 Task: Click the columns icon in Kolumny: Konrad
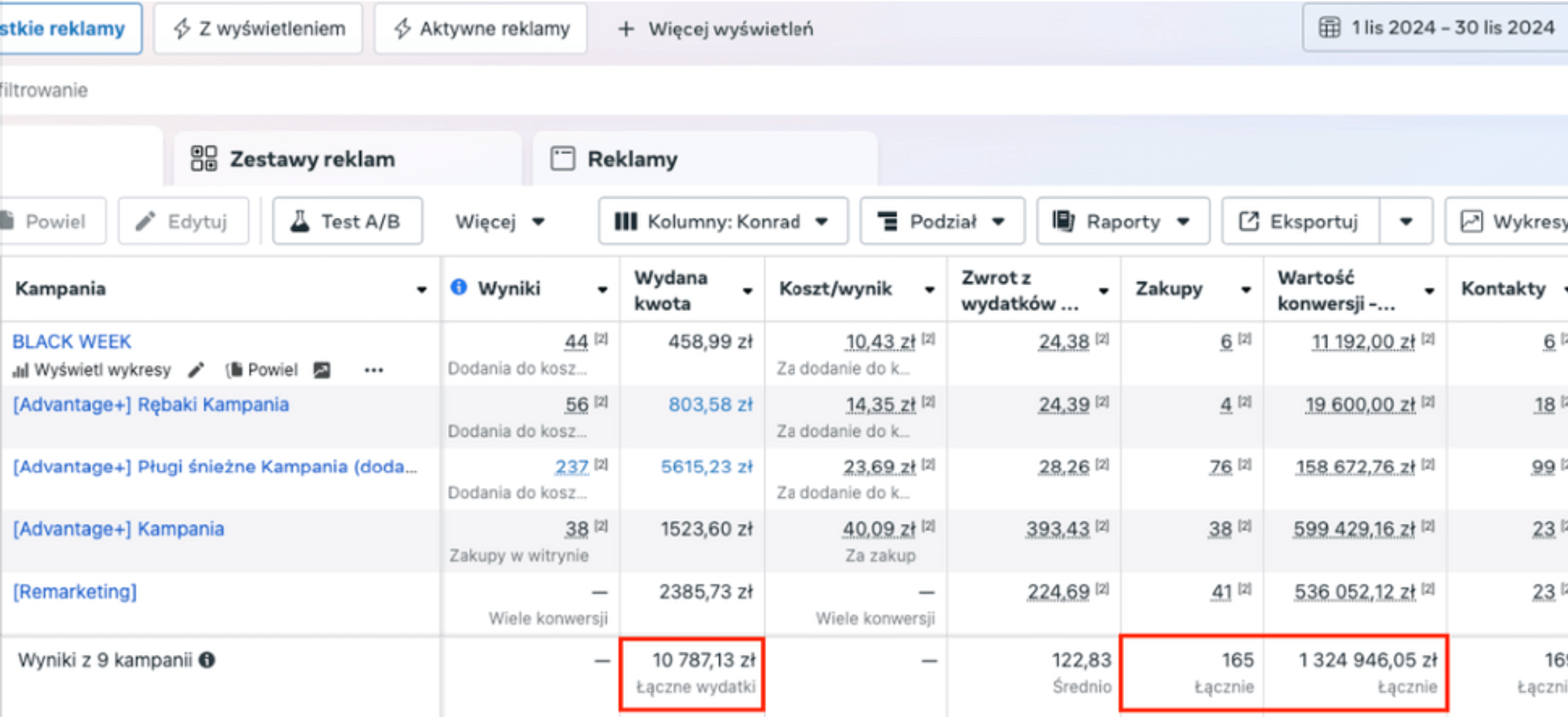click(x=625, y=221)
